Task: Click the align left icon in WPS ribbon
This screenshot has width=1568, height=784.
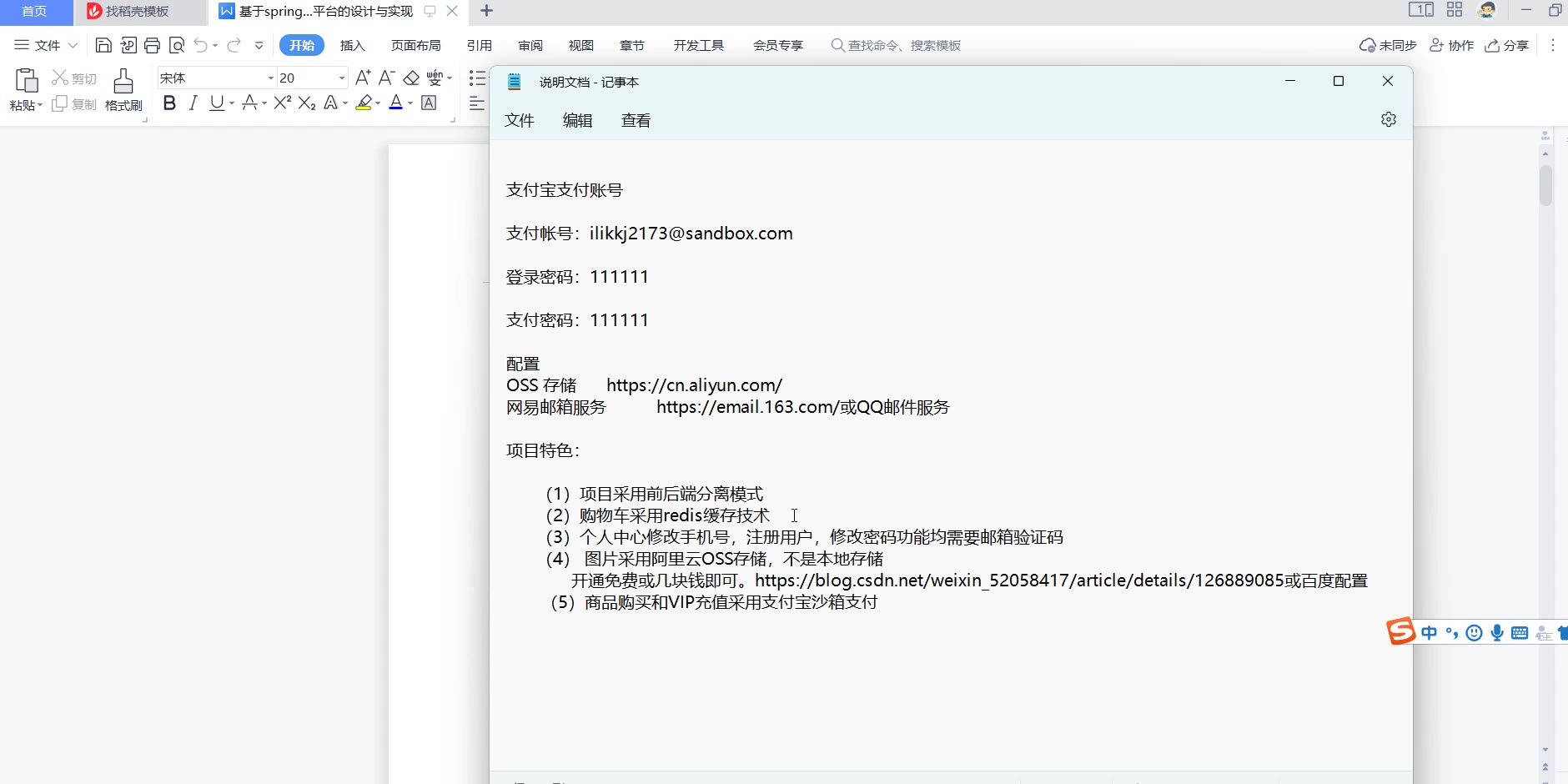Action: [x=477, y=103]
